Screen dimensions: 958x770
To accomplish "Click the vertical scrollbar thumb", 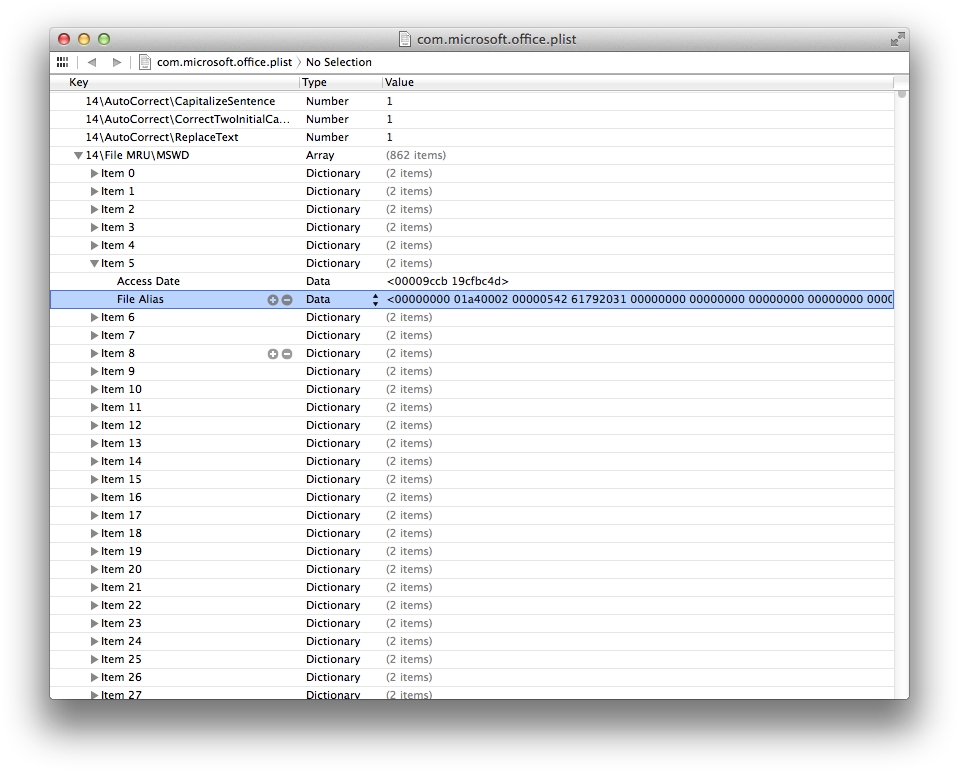I will coord(902,94).
